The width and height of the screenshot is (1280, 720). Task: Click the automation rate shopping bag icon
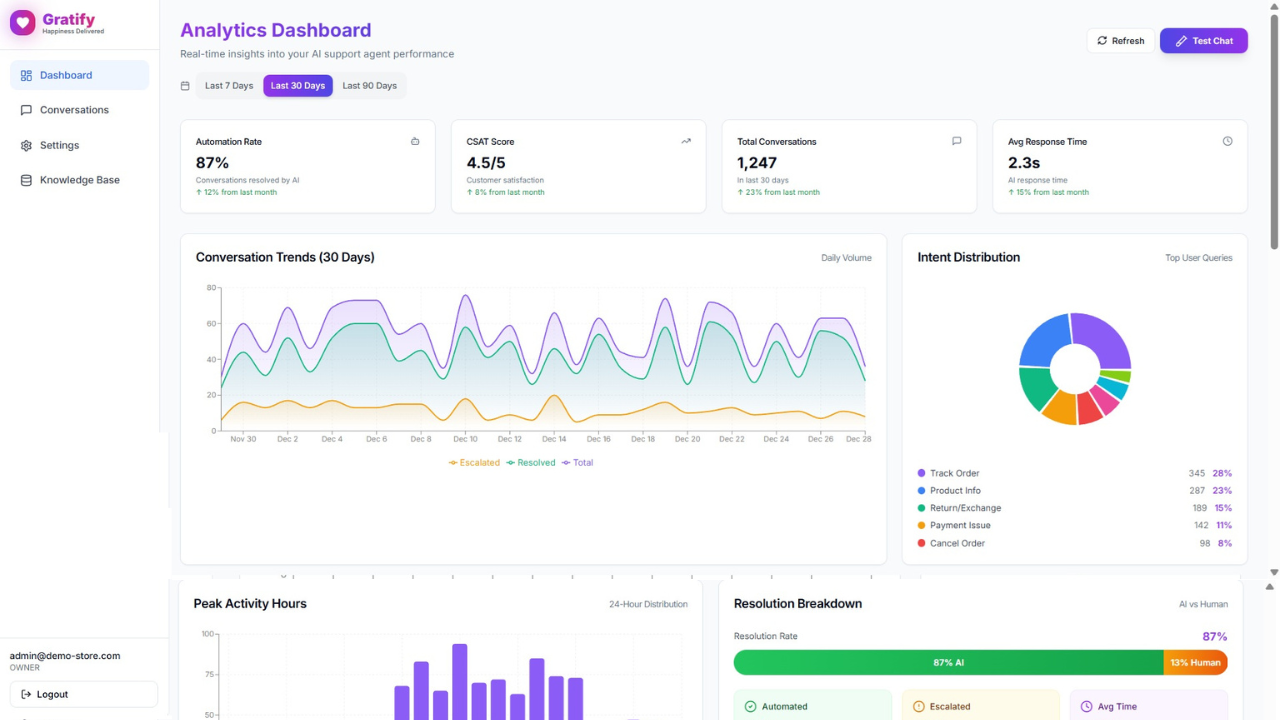tap(415, 141)
